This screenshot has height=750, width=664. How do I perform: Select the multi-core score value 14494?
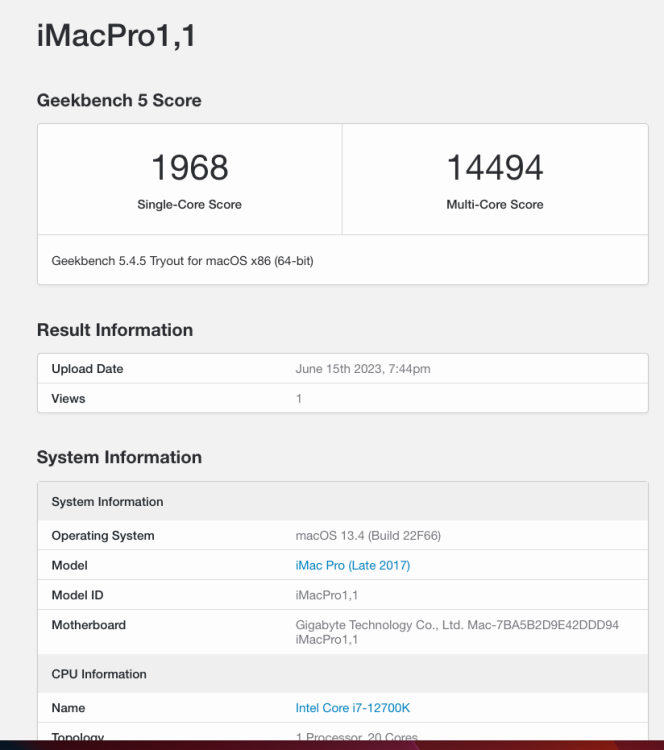pyautogui.click(x=495, y=167)
